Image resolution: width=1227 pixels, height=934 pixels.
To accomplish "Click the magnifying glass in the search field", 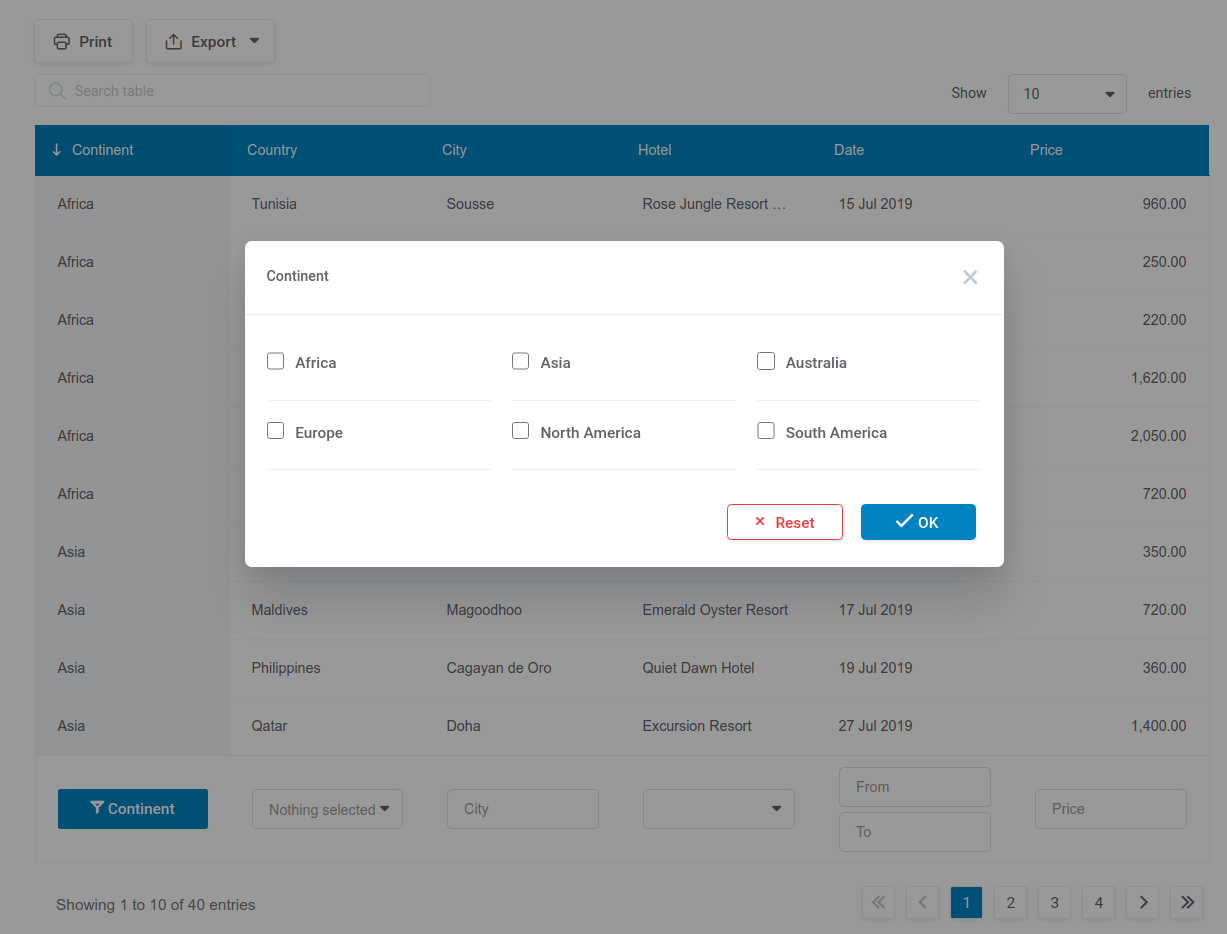I will click(x=57, y=90).
